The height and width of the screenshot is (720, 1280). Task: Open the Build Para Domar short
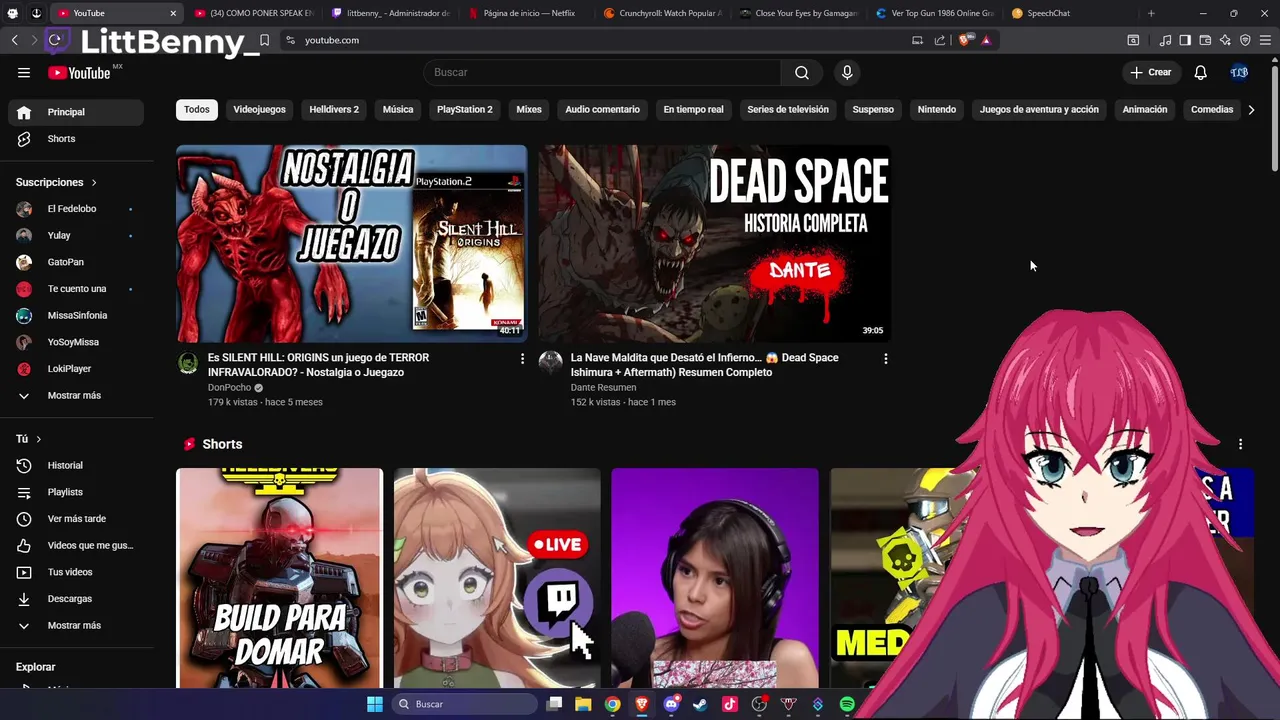tap(279, 578)
